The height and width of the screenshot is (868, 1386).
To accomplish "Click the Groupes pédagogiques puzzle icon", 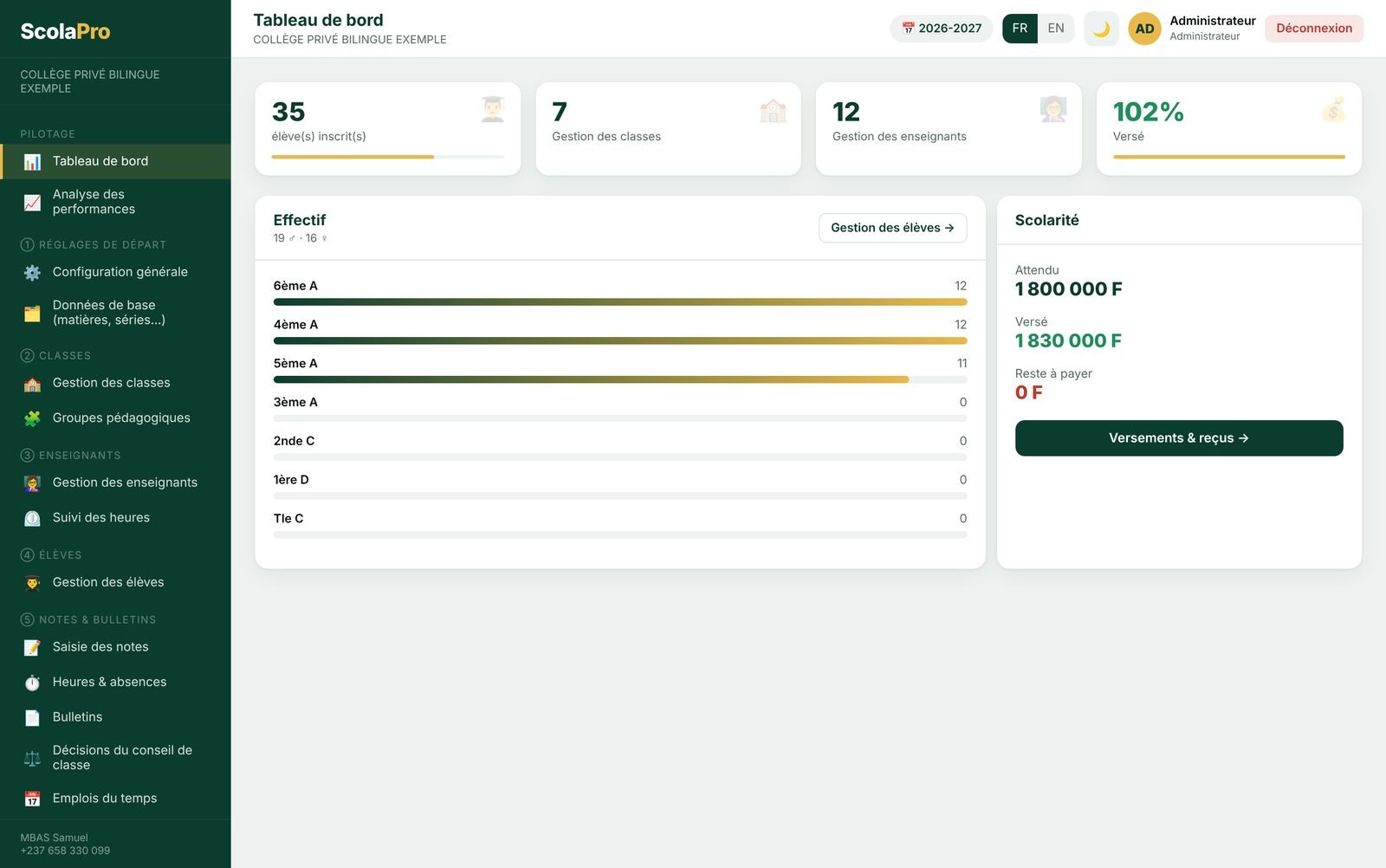I will pyautogui.click(x=32, y=418).
